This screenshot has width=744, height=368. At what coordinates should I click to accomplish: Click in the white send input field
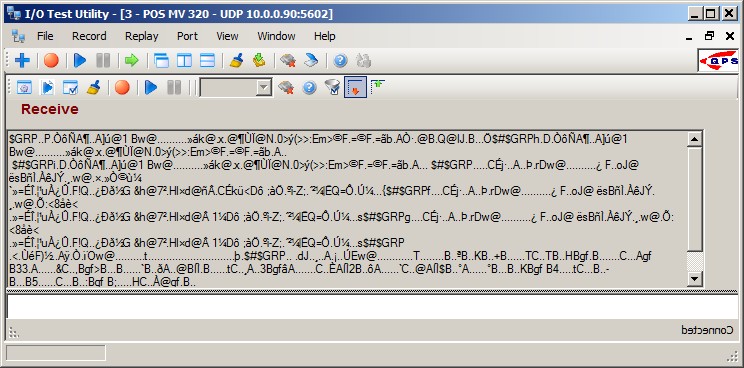click(x=372, y=306)
